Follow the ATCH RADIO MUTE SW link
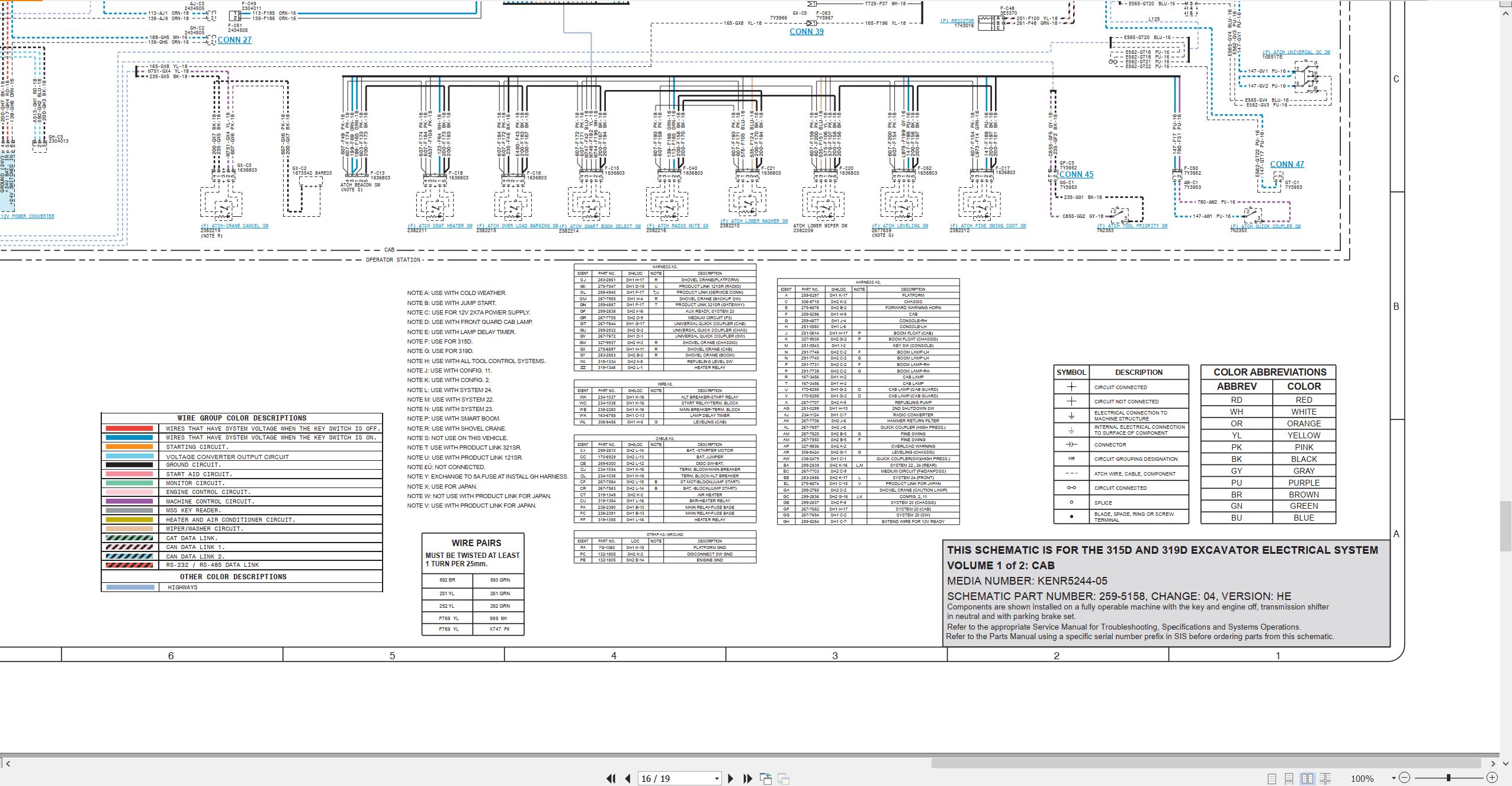 click(678, 226)
